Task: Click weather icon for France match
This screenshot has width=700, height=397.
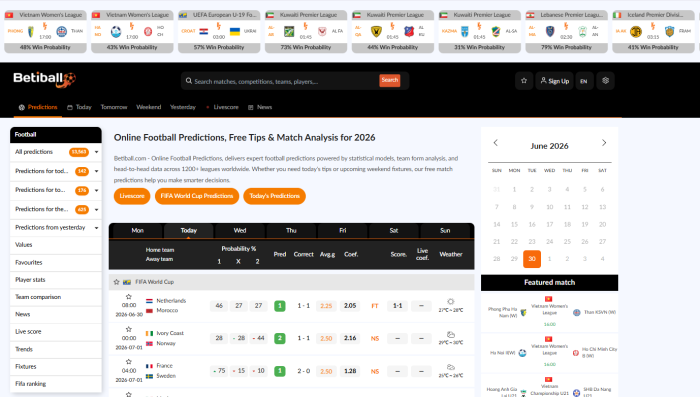Action: 450,367
